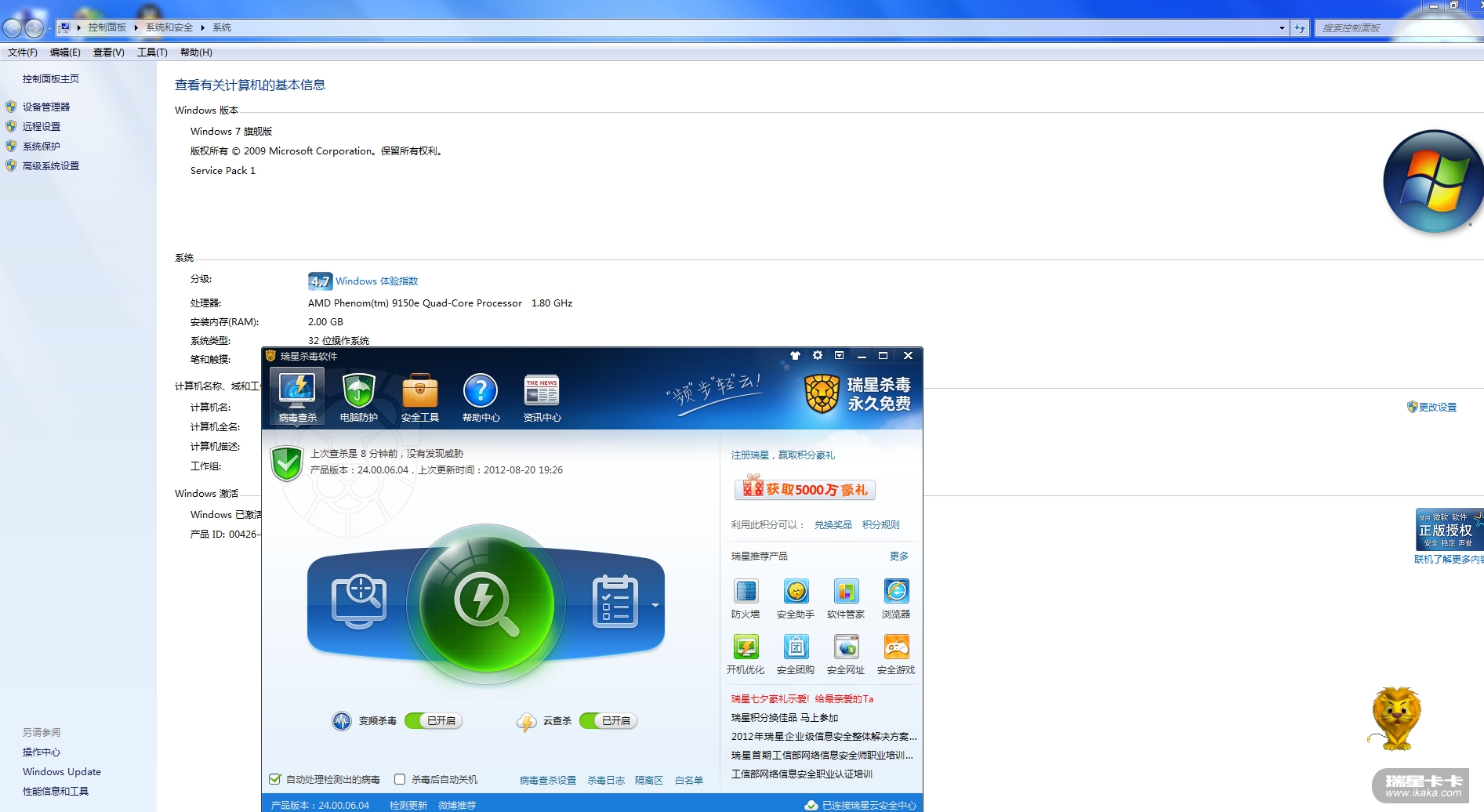
Task: Open 病毒查杀 virus scan tab
Action: point(297,397)
